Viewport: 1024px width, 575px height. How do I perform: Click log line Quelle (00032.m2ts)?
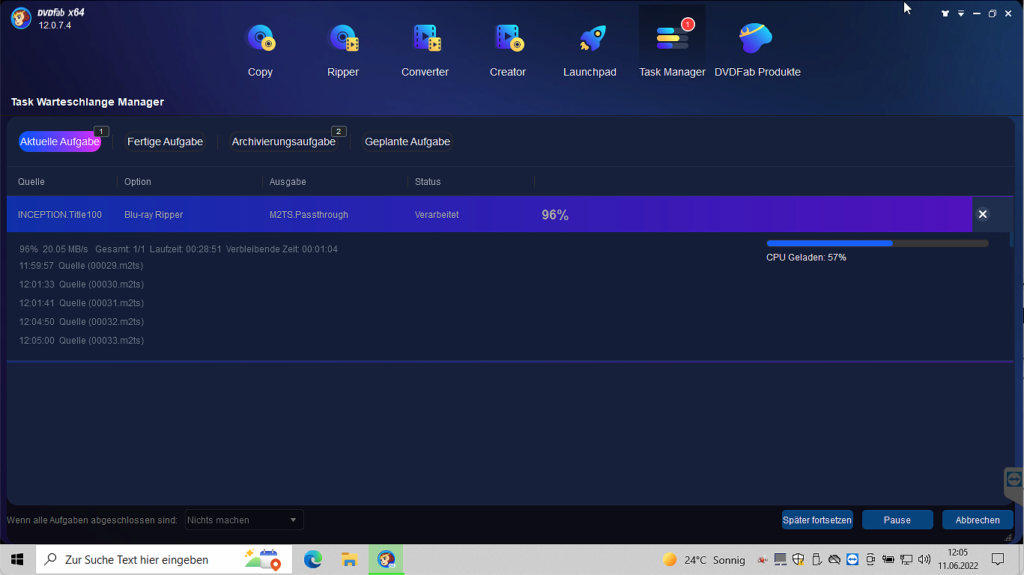pyautogui.click(x=81, y=321)
